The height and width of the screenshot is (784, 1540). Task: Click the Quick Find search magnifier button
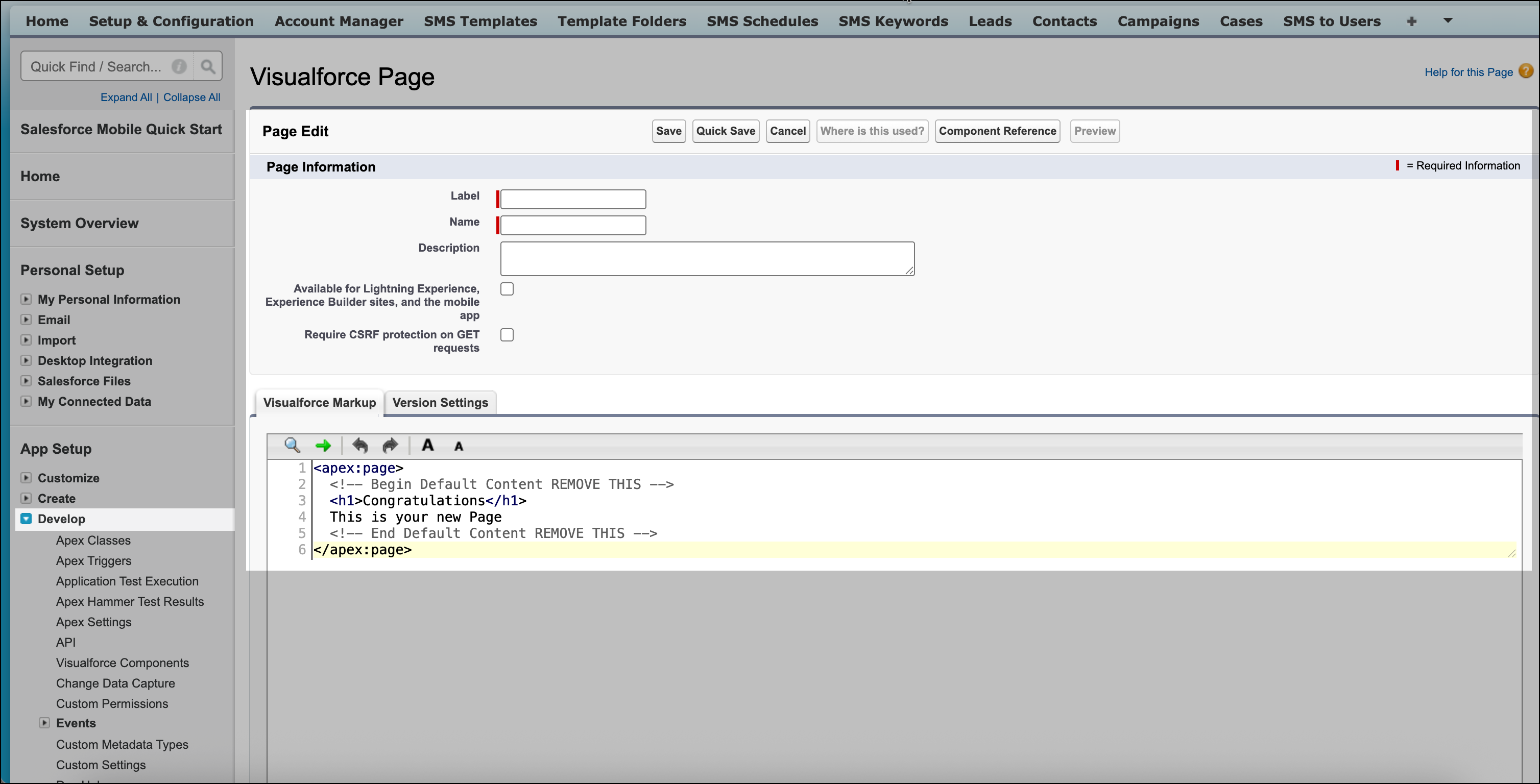point(207,66)
